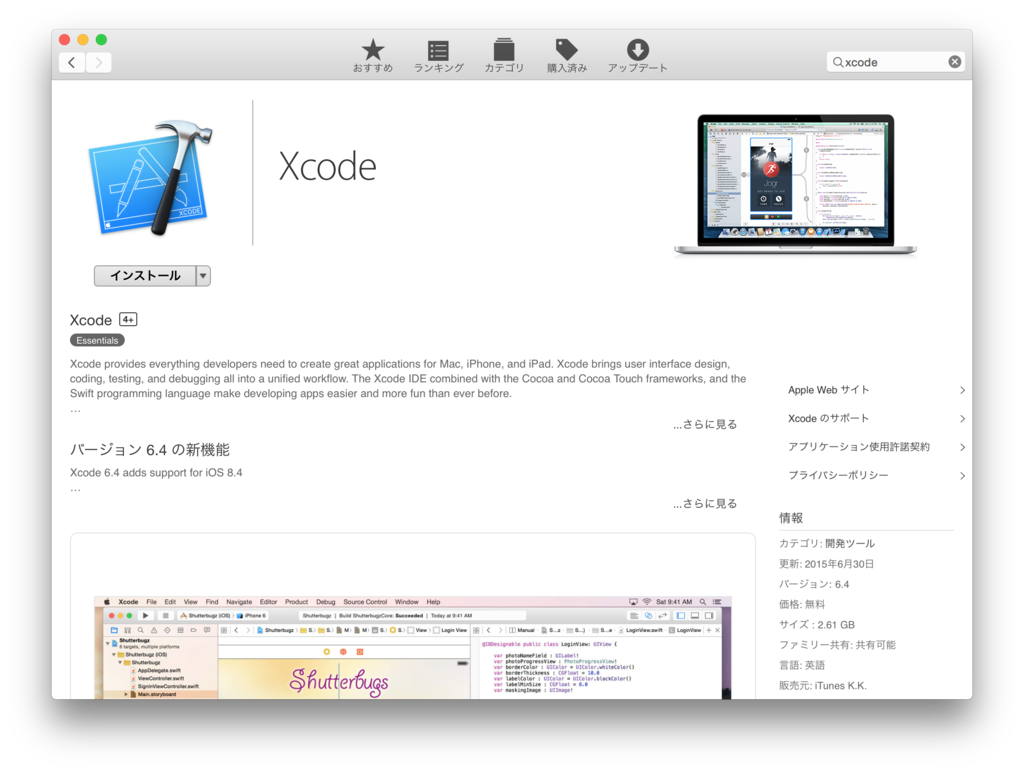Image resolution: width=1024 pixels, height=773 pixels.
Task: Click the 販売元: iTunes K.K. line
Action: point(823,686)
